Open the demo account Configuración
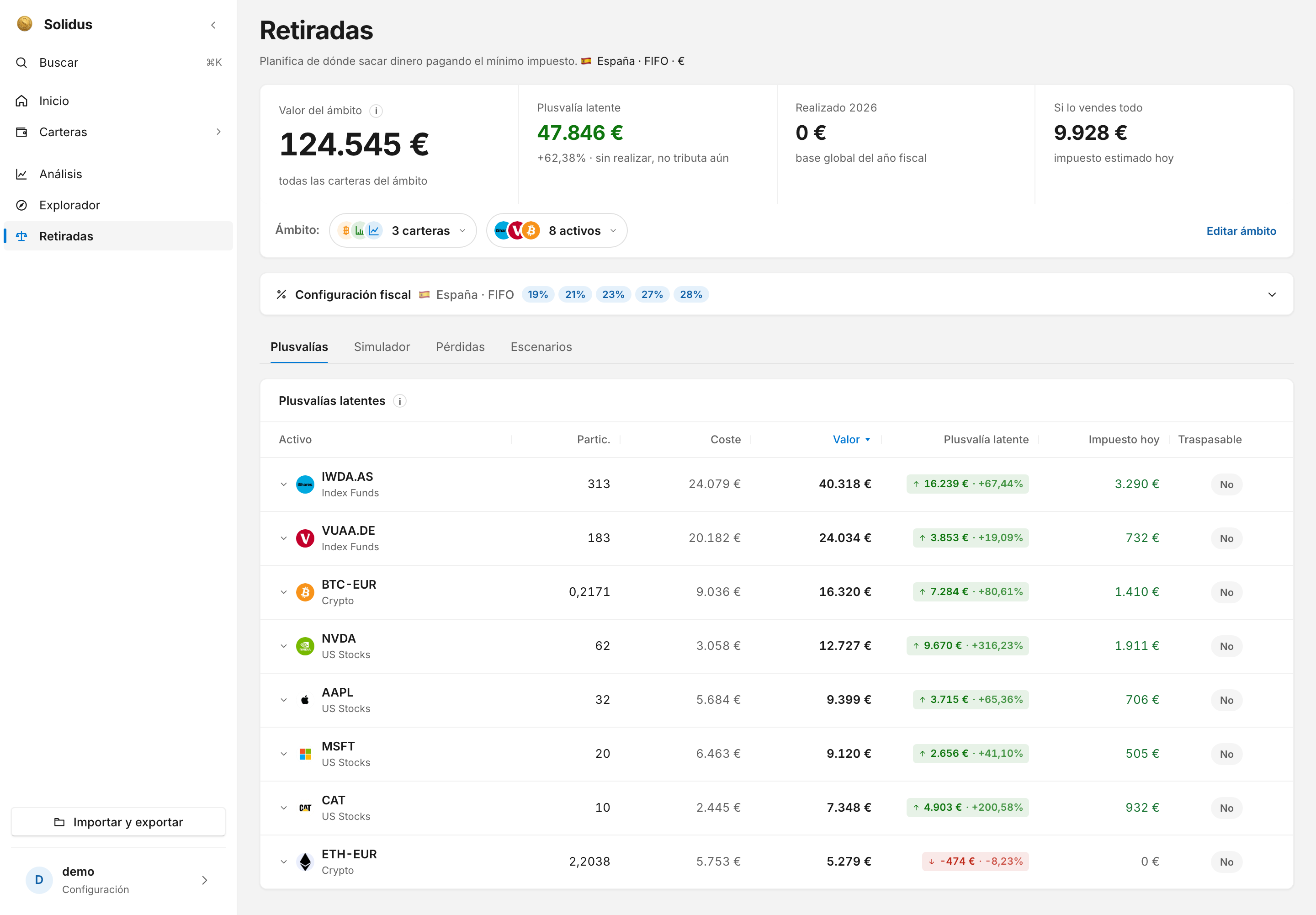 (x=118, y=880)
